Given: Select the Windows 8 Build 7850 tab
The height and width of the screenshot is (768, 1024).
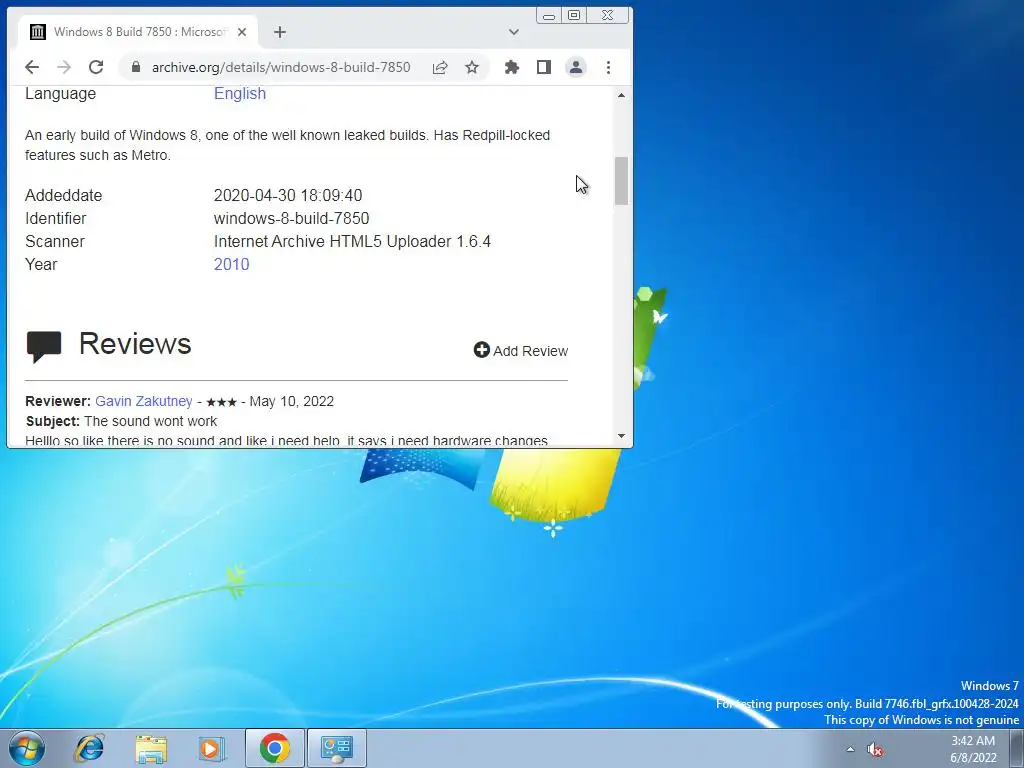Looking at the screenshot, I should [138, 32].
